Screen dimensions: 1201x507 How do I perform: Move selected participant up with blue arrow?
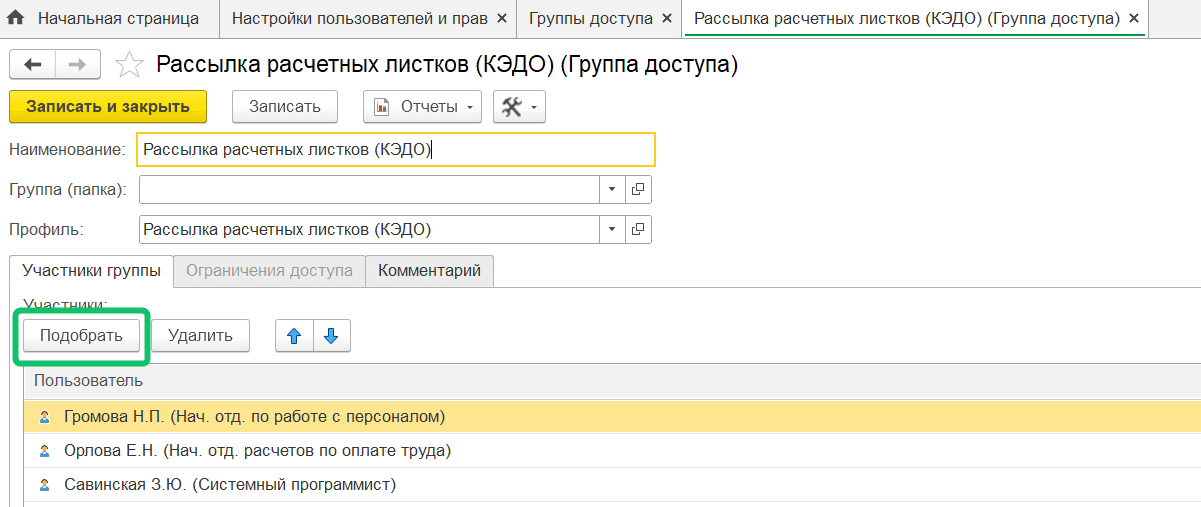click(x=294, y=336)
